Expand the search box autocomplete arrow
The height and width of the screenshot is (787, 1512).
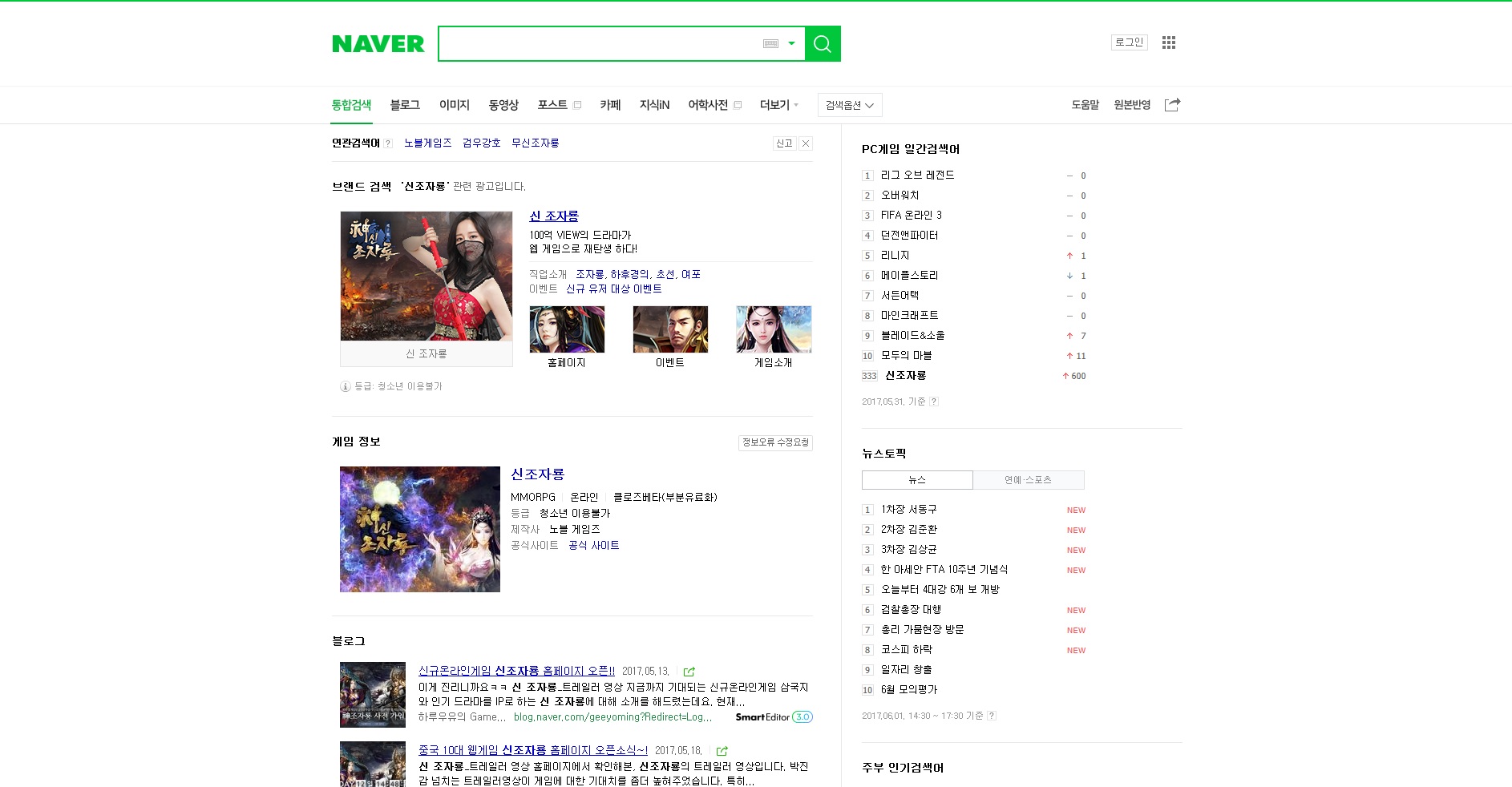click(x=791, y=43)
